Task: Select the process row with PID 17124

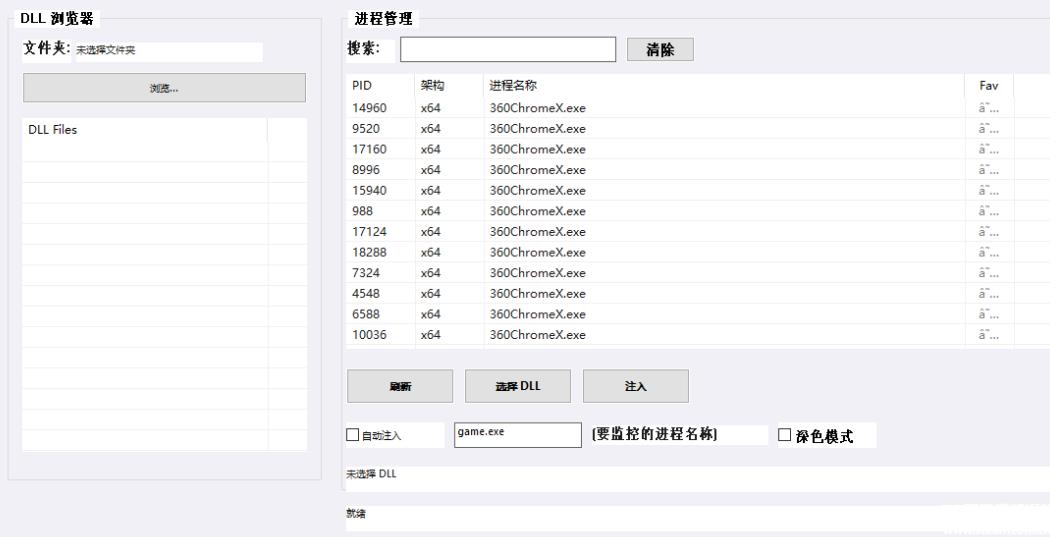Action: (x=698, y=232)
